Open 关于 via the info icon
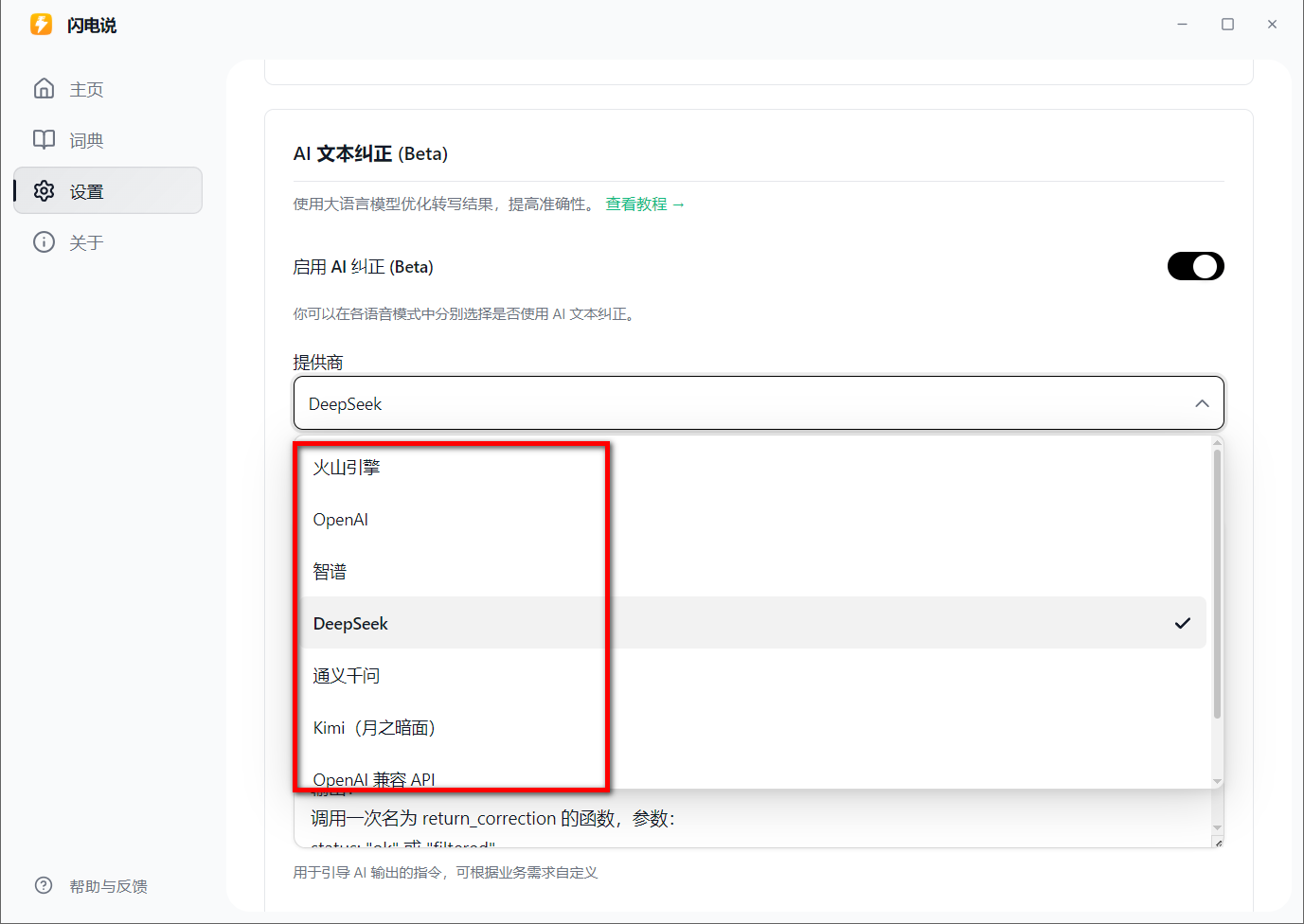This screenshot has width=1304, height=924. point(44,241)
